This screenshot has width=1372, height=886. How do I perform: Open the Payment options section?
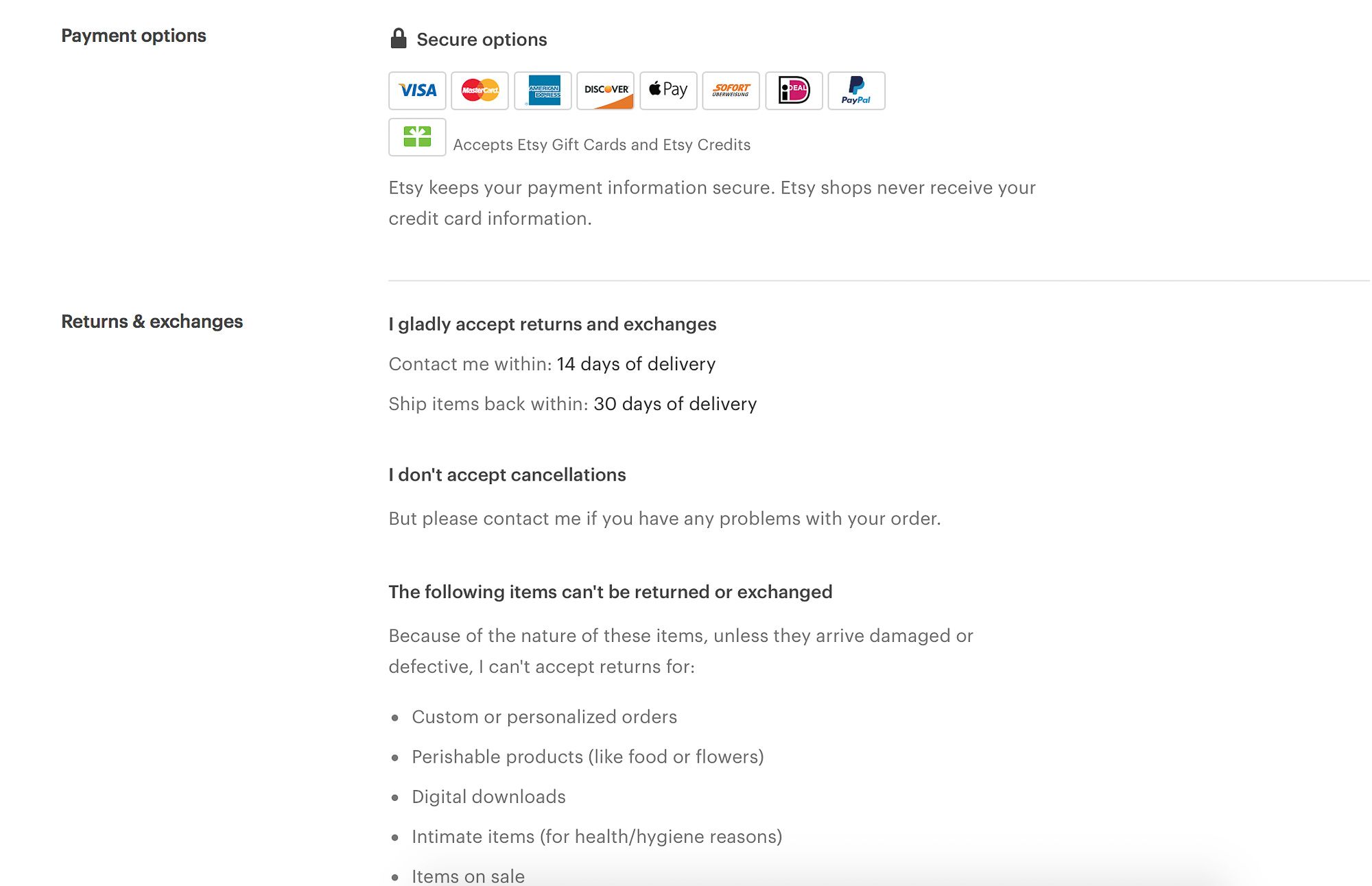point(134,36)
